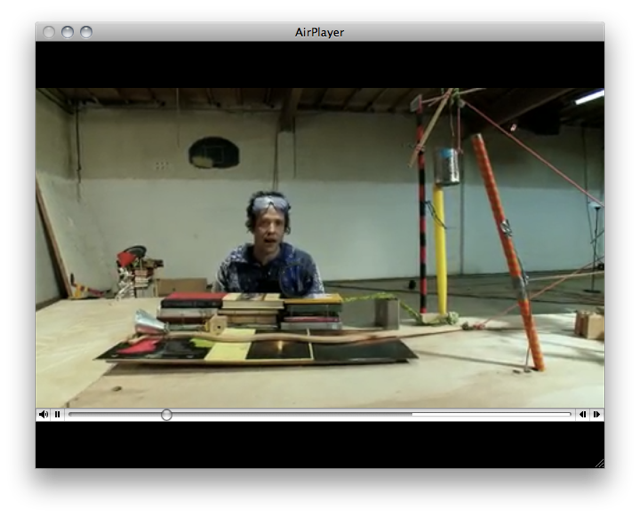Click the window resize grip corner
The height and width of the screenshot is (517, 640).
(x=600, y=463)
